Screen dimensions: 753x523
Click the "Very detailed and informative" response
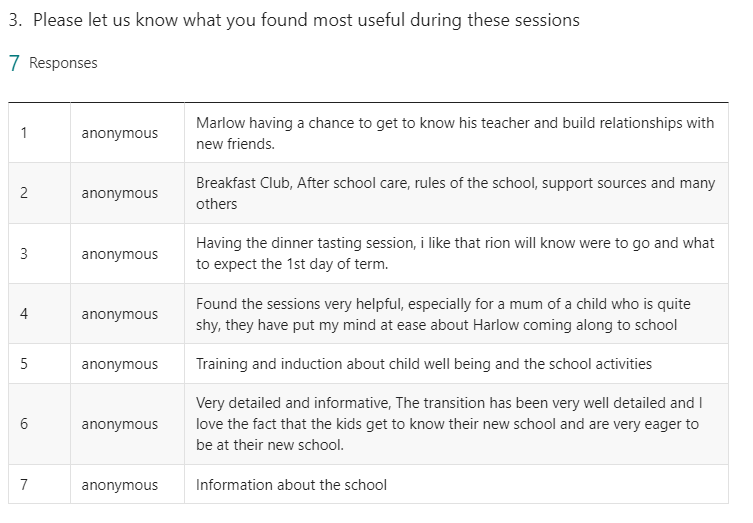(x=450, y=424)
